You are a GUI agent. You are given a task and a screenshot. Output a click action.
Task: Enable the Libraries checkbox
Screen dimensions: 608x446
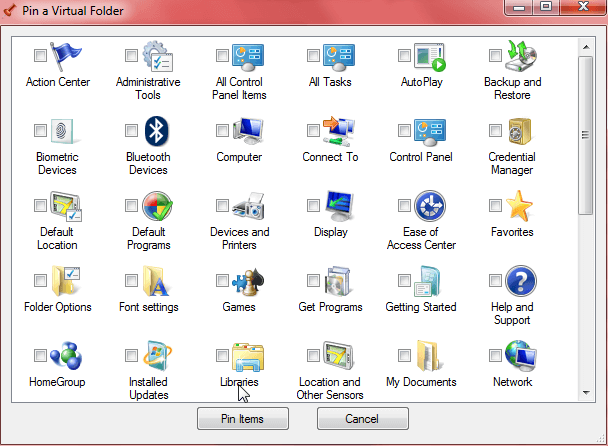coord(223,354)
